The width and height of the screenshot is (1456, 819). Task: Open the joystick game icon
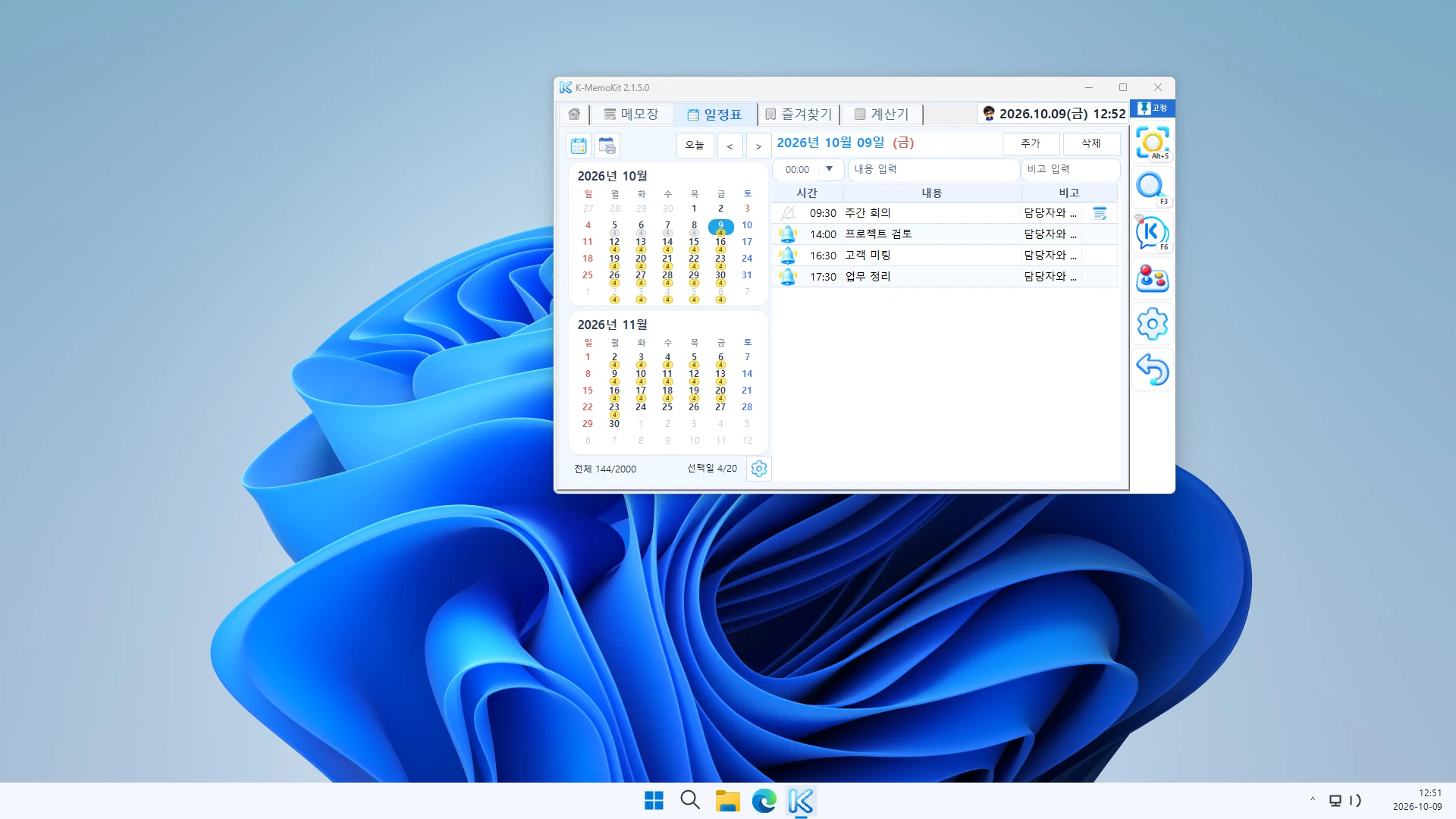[1153, 278]
